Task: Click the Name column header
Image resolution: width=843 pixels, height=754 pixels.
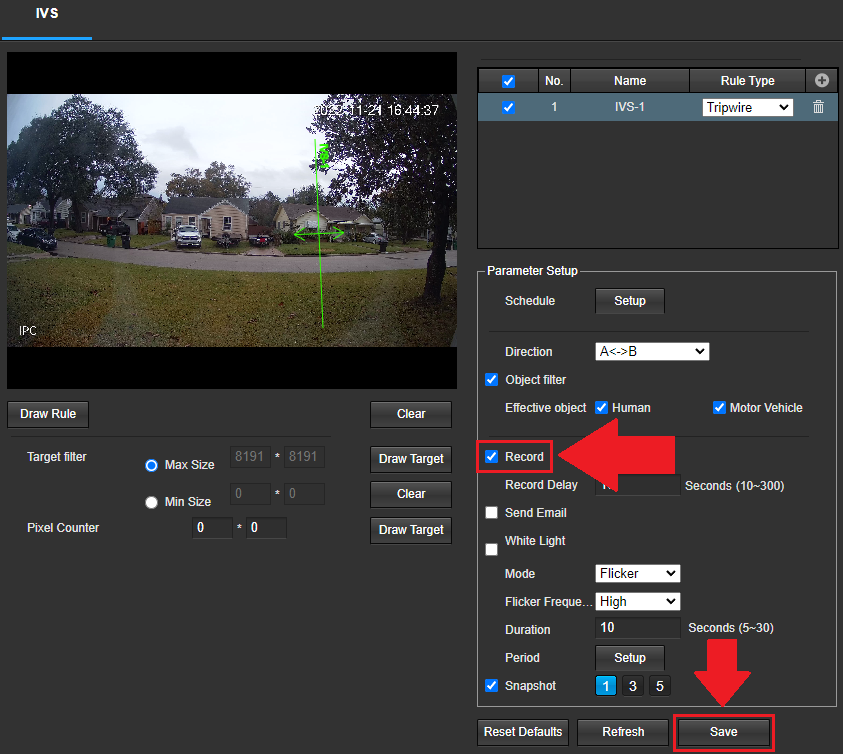Action: tap(630, 81)
